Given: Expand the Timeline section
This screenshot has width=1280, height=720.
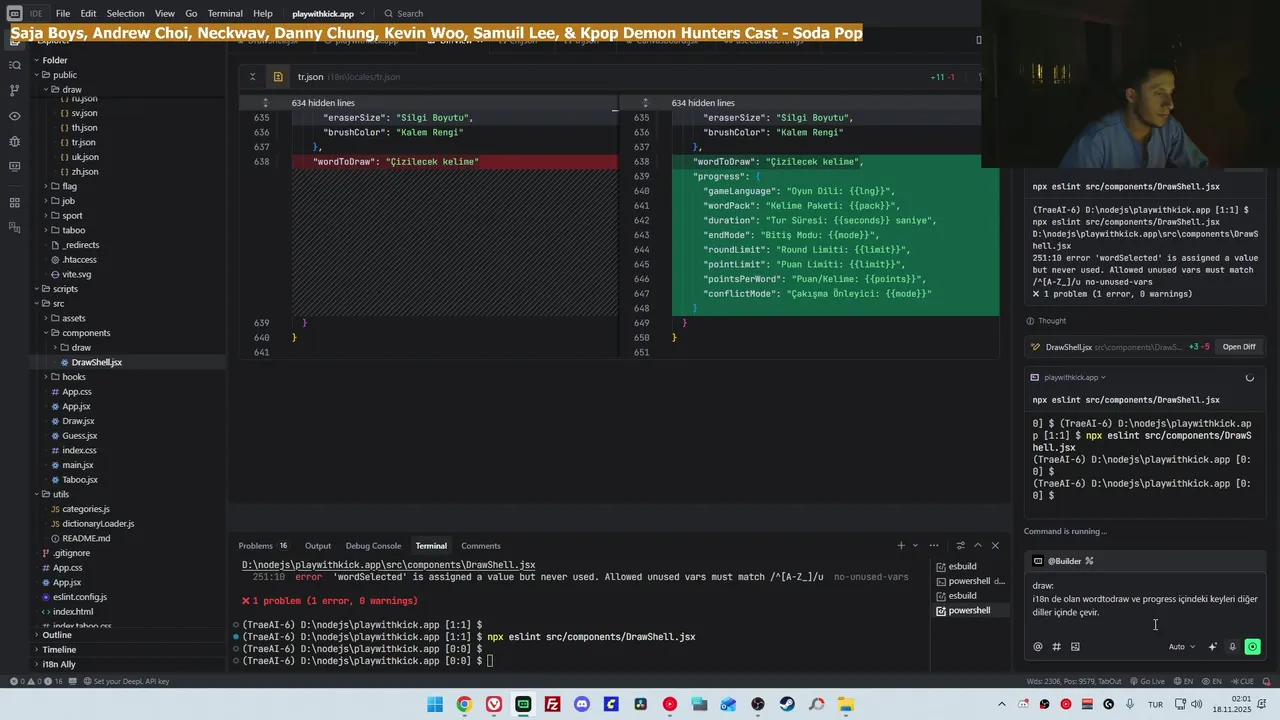Looking at the screenshot, I should (x=59, y=650).
